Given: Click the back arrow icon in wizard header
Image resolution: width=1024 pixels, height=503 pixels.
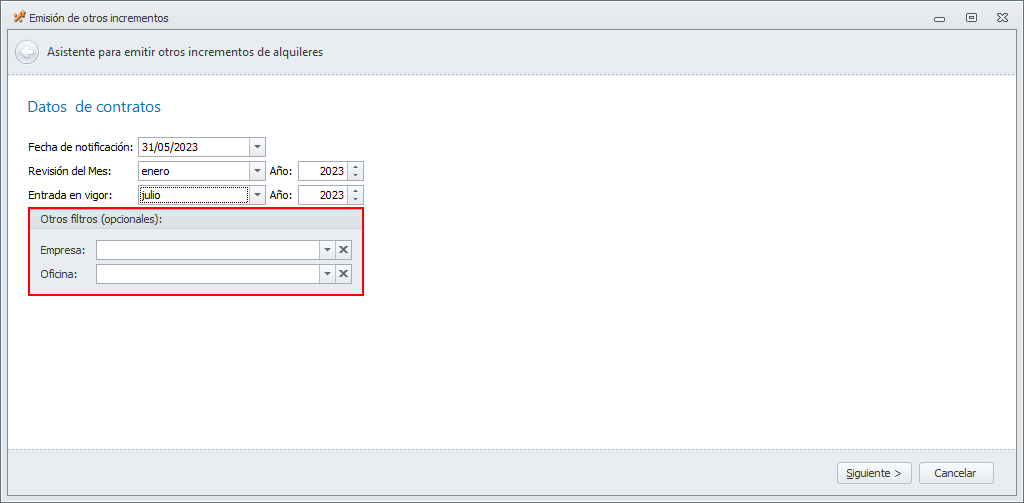Looking at the screenshot, I should point(27,52).
